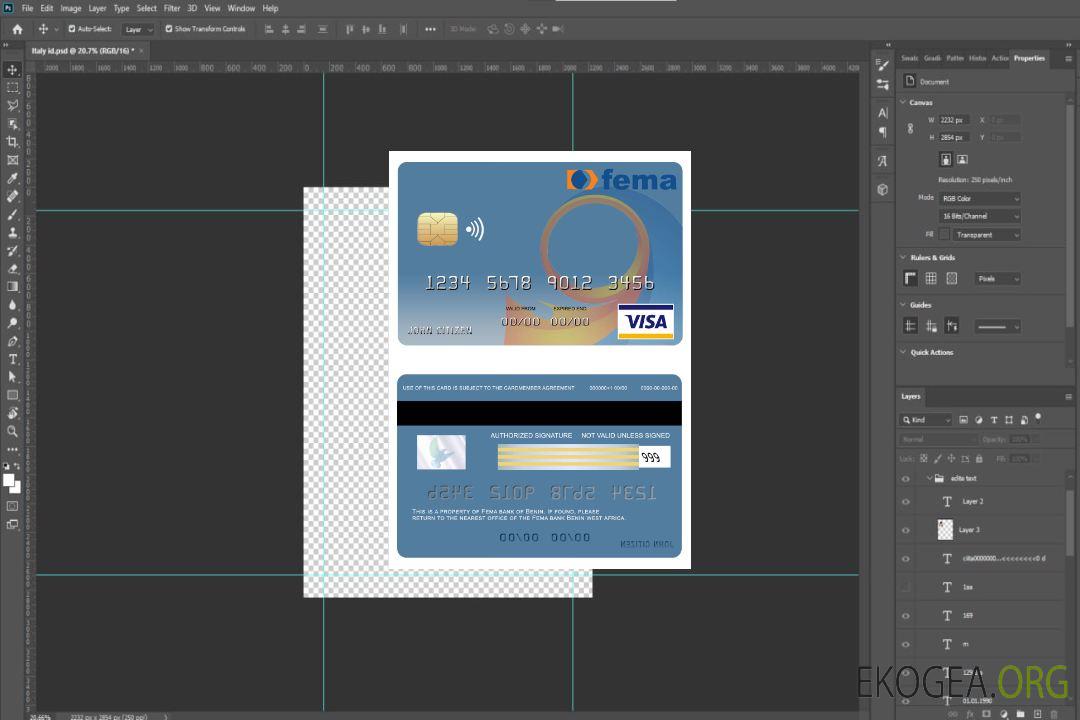Click the canvas height H field
Screen dimensions: 1080x720
coord(954,137)
